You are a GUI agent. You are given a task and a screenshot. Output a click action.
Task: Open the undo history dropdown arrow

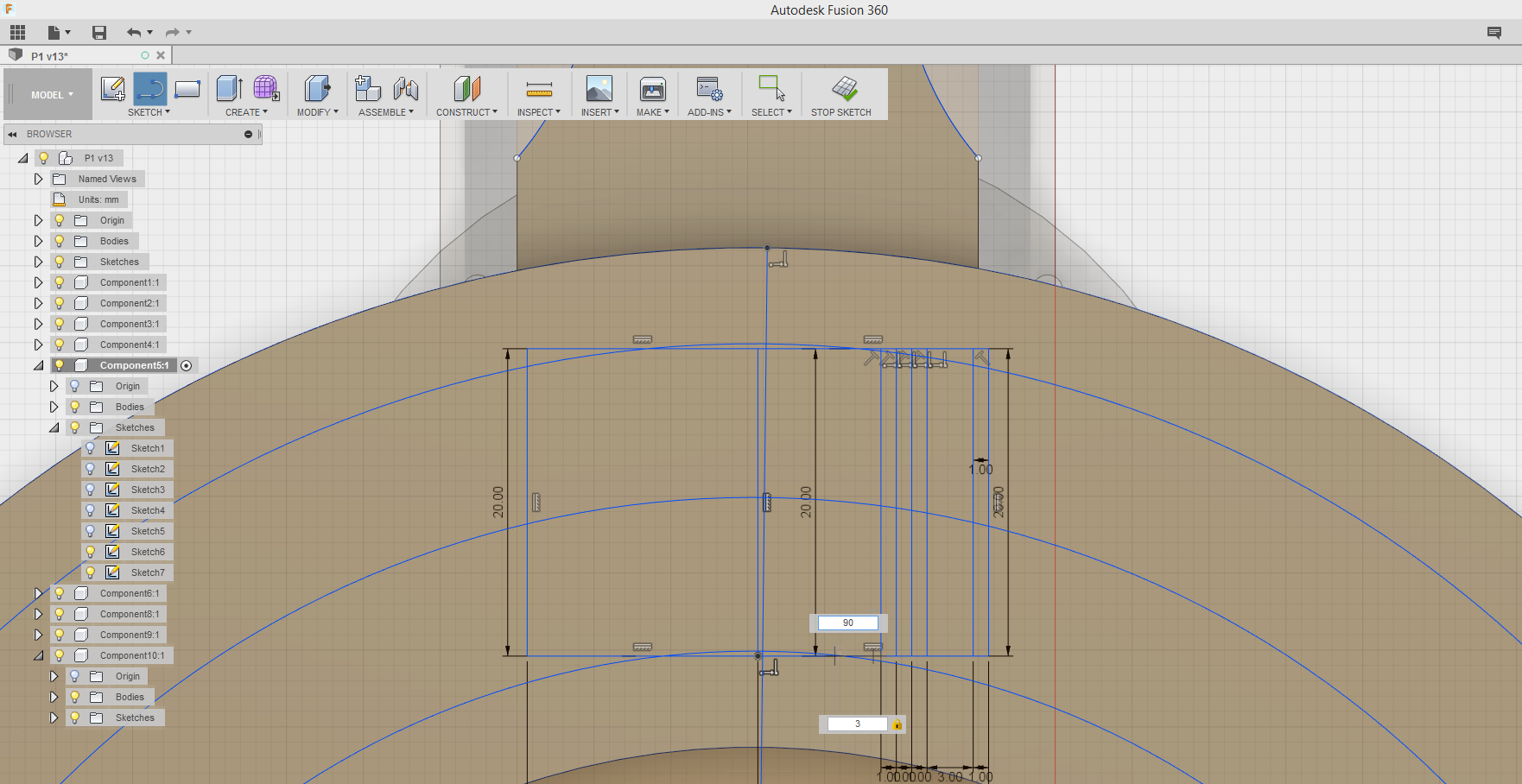point(150,33)
